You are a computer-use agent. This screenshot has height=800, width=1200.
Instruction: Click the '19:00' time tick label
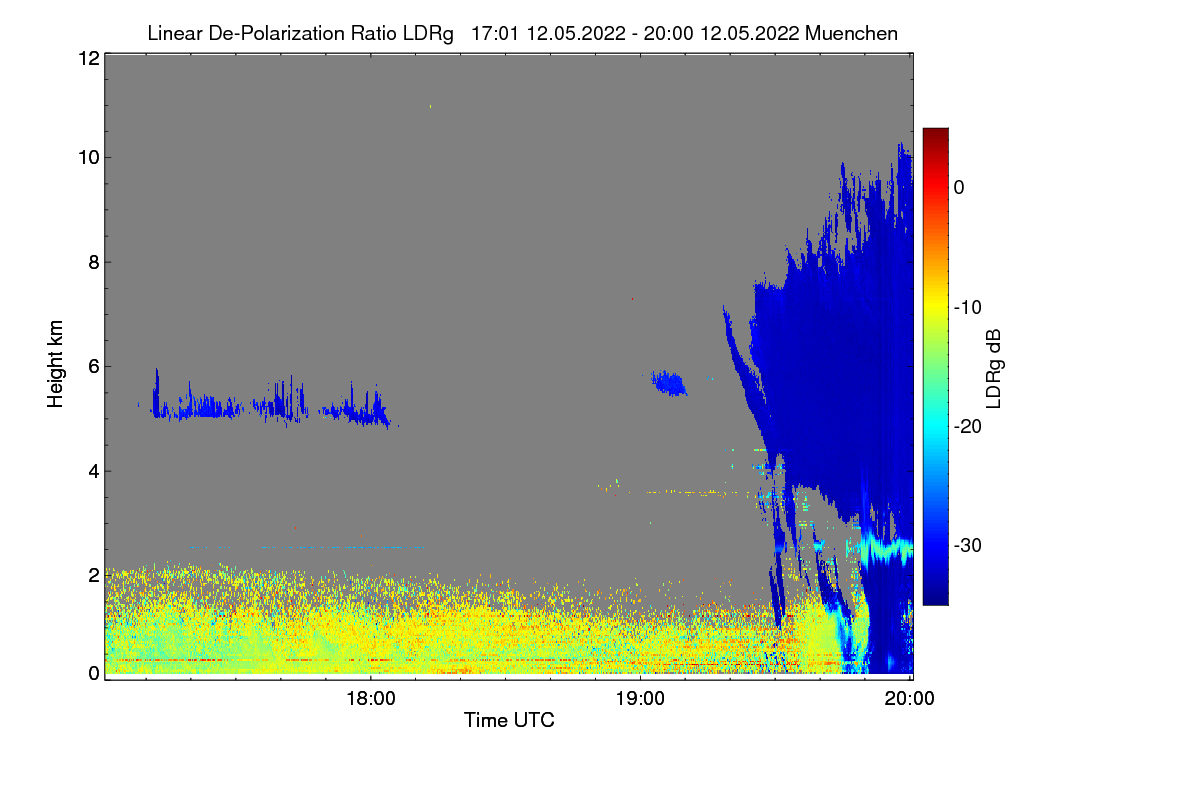(x=640, y=699)
